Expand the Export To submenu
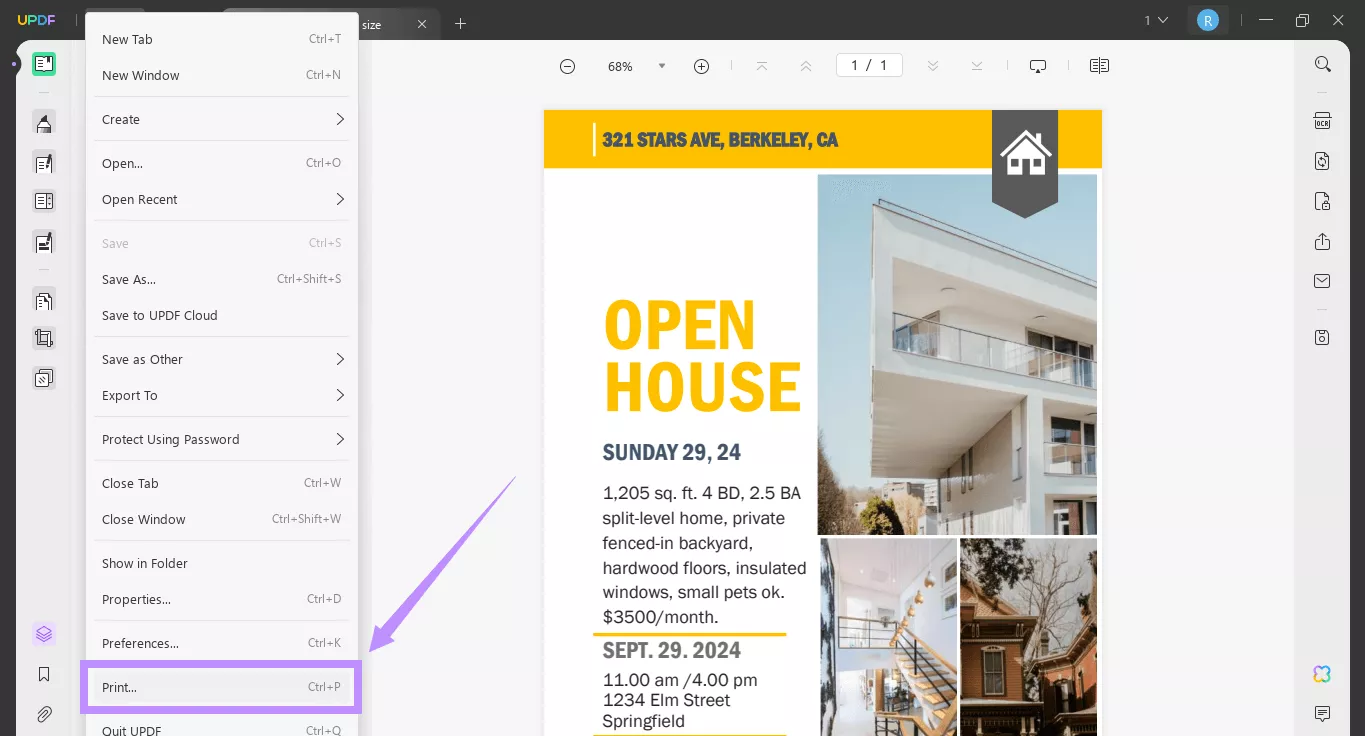The width and height of the screenshot is (1365, 736). (x=222, y=395)
